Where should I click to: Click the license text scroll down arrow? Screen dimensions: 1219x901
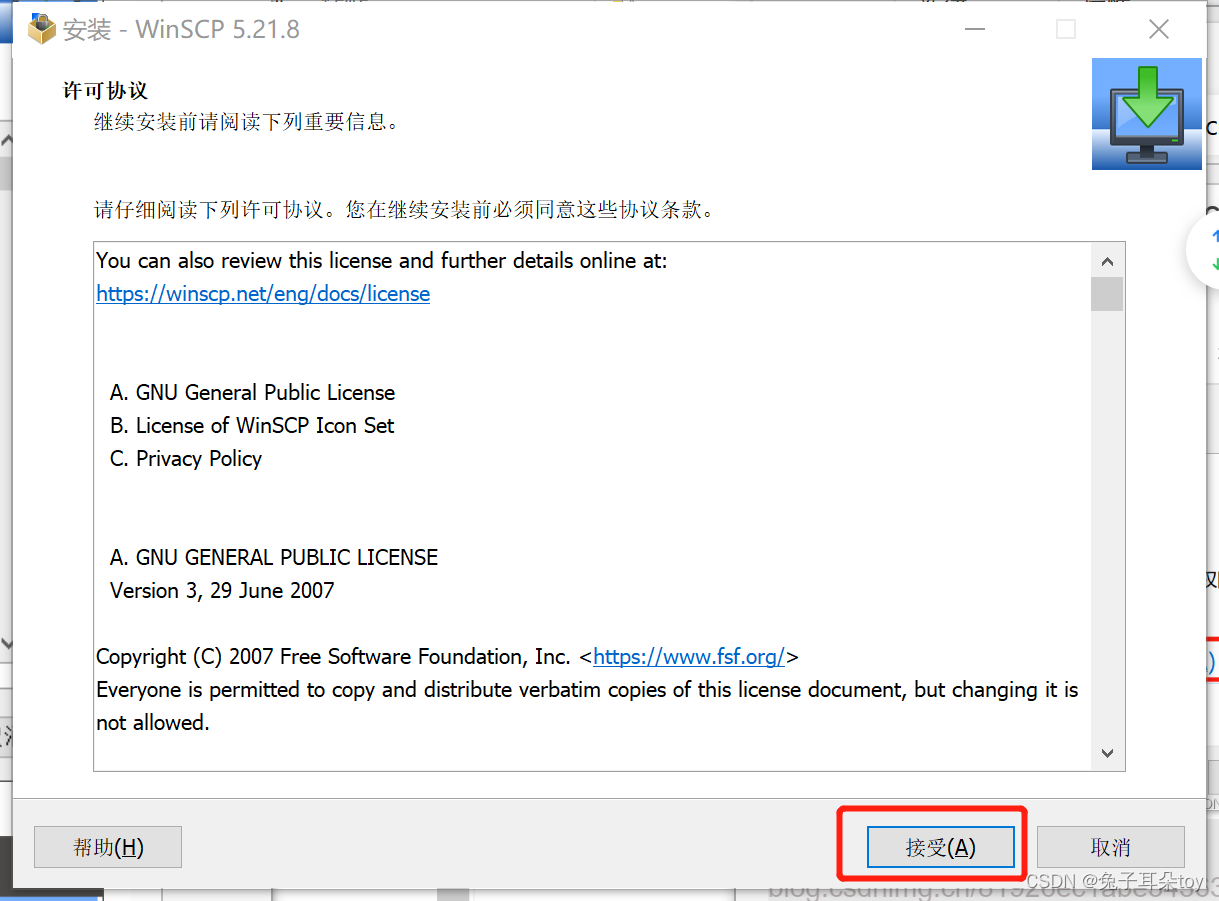coord(1107,753)
